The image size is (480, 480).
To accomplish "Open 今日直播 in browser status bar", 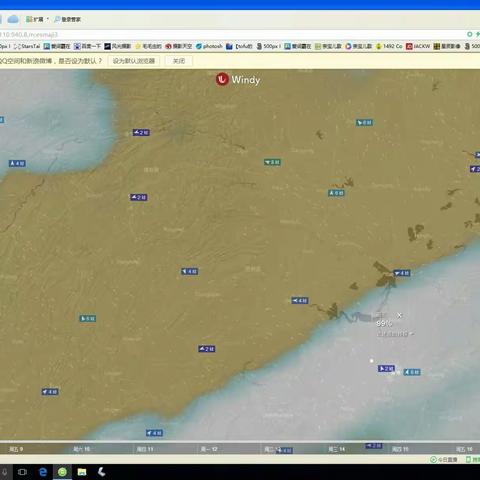I will point(444,460).
